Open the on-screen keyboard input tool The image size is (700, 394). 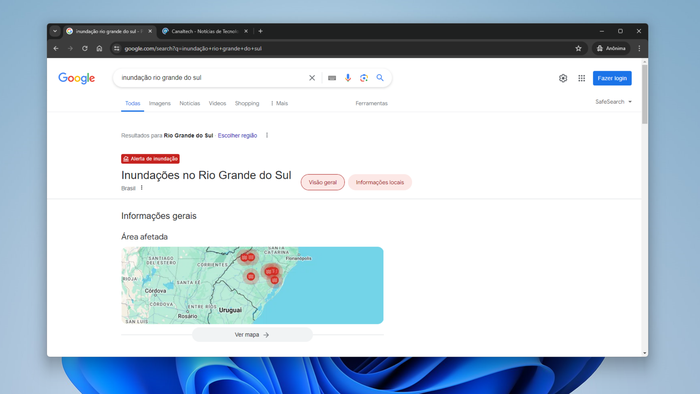332,78
